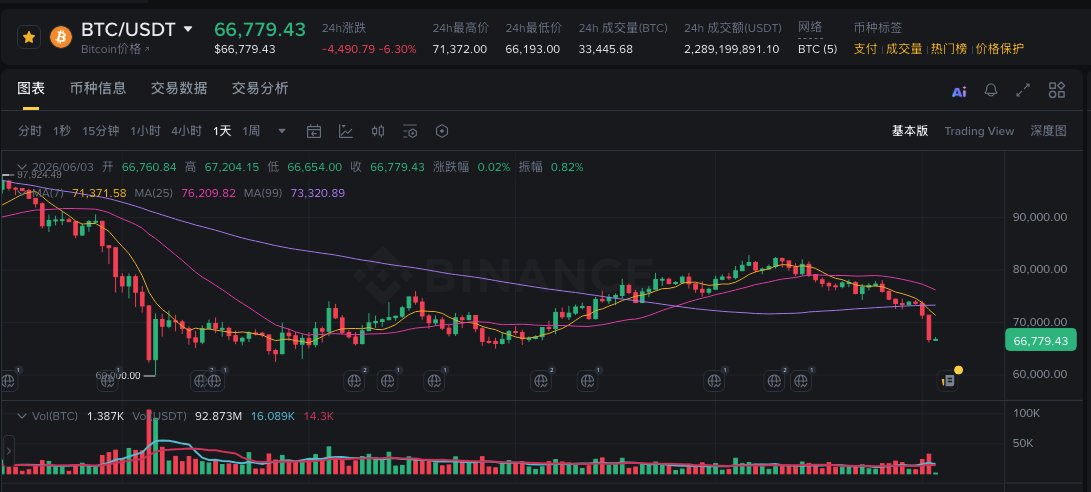This screenshot has height=492, width=1091.
Task: Select the 4小时 time interval
Action: click(186, 131)
